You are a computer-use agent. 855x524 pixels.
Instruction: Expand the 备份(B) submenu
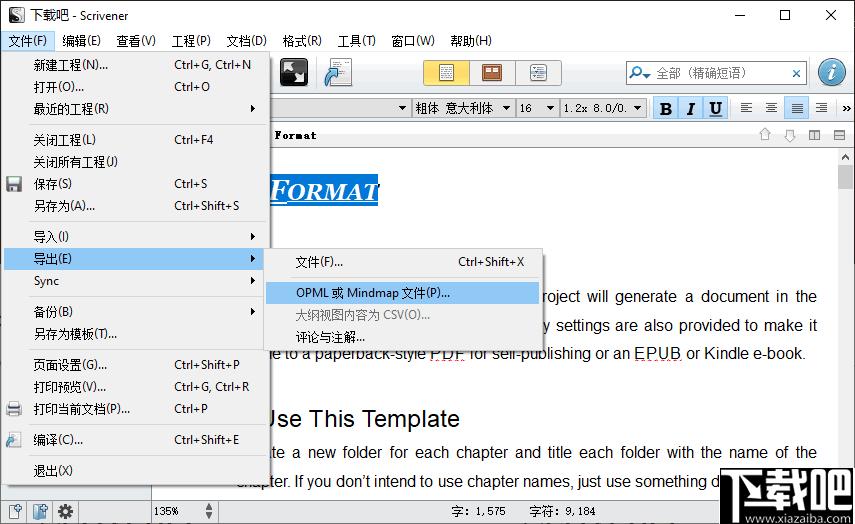coord(136,311)
